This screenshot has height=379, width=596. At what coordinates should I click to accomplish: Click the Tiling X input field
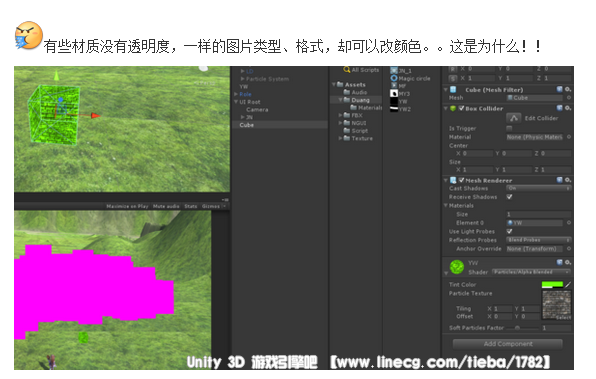(x=502, y=309)
